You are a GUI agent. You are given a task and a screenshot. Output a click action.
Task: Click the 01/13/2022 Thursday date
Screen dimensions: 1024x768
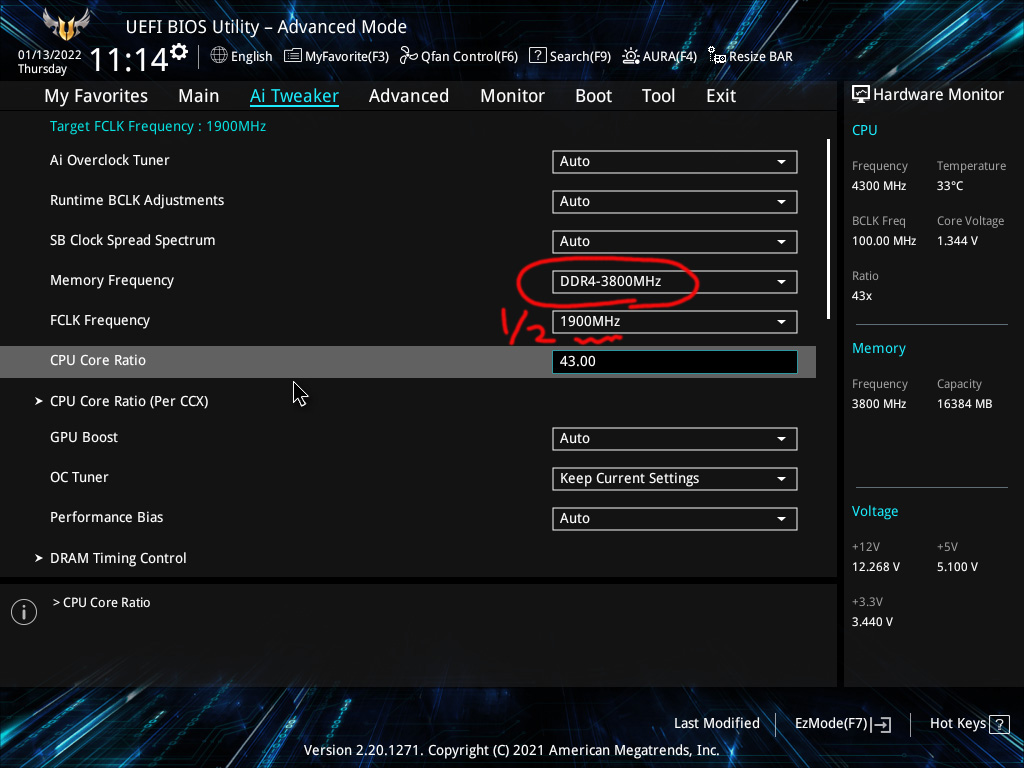(x=49, y=61)
